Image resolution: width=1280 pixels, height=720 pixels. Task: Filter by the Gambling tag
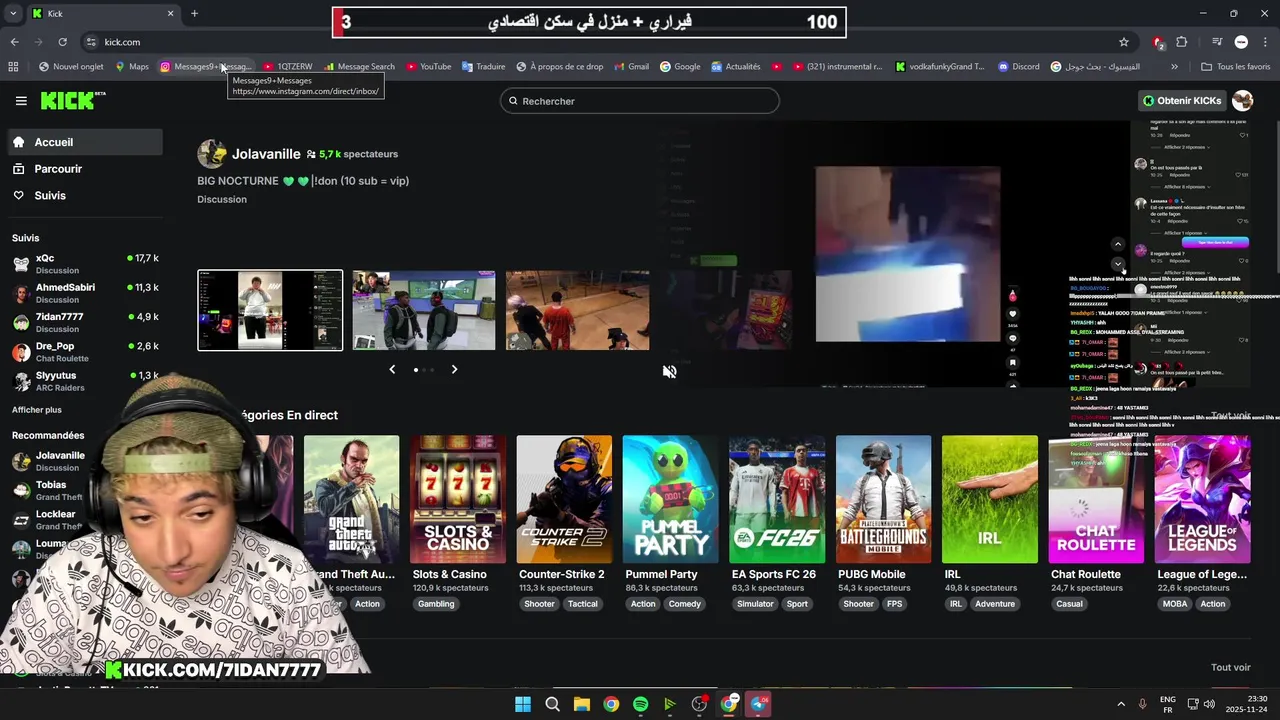(x=436, y=604)
